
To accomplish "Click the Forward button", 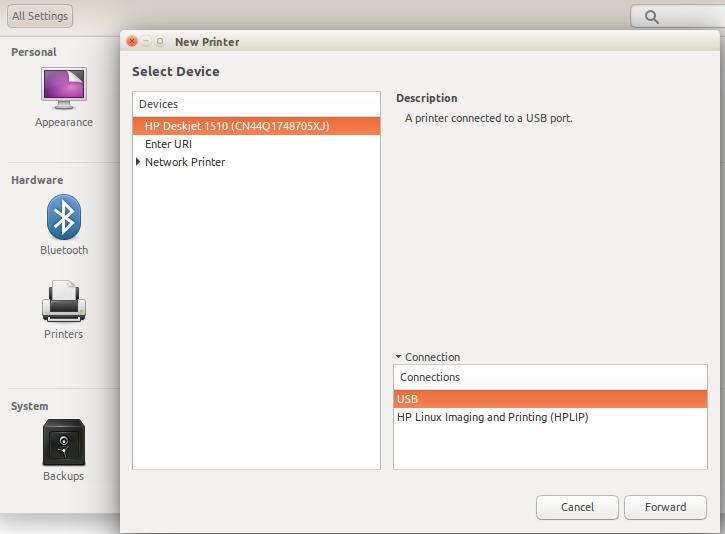I will tap(665, 507).
